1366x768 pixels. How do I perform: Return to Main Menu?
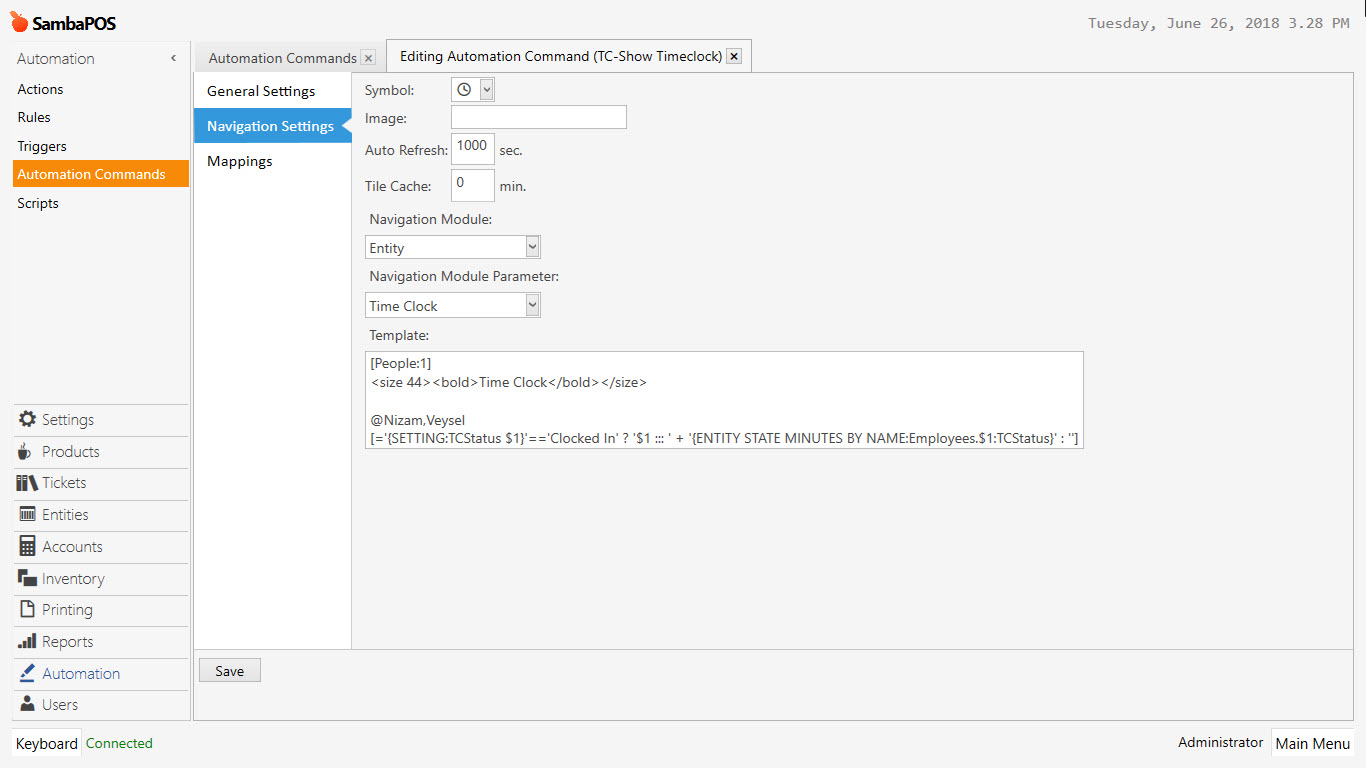click(x=1312, y=743)
